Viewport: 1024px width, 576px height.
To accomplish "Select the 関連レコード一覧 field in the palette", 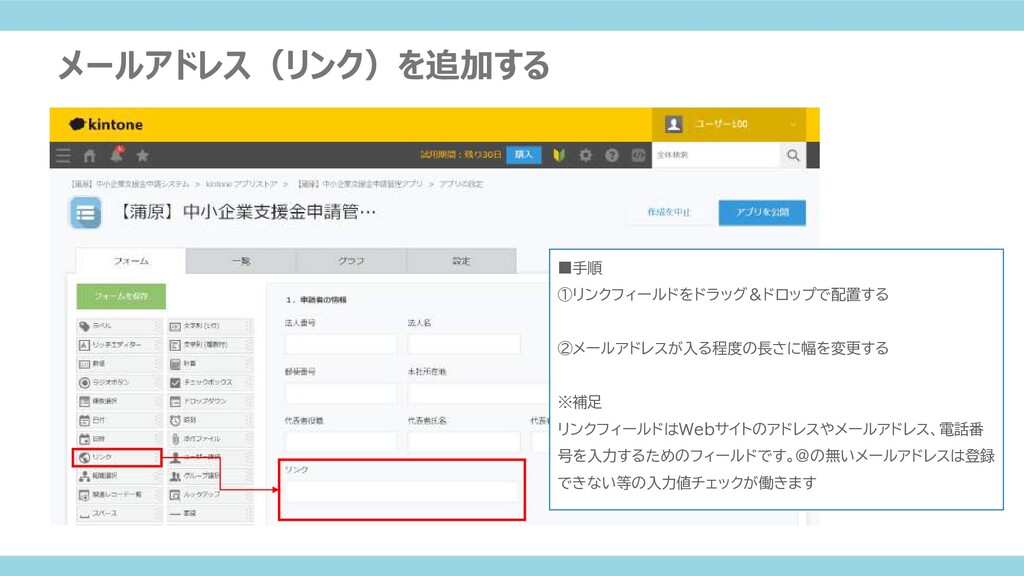I will [118, 495].
